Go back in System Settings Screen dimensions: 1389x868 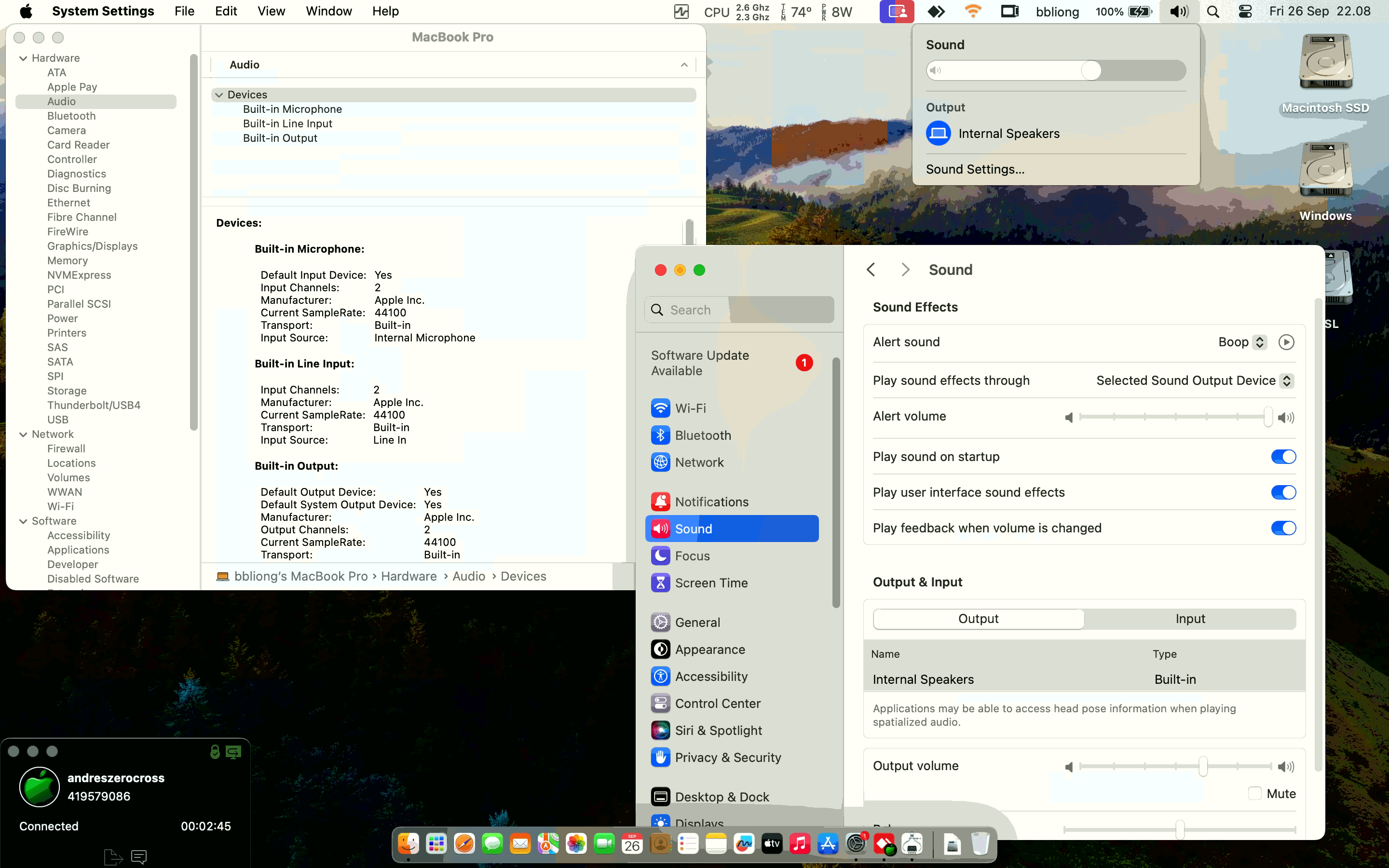pyautogui.click(x=872, y=270)
